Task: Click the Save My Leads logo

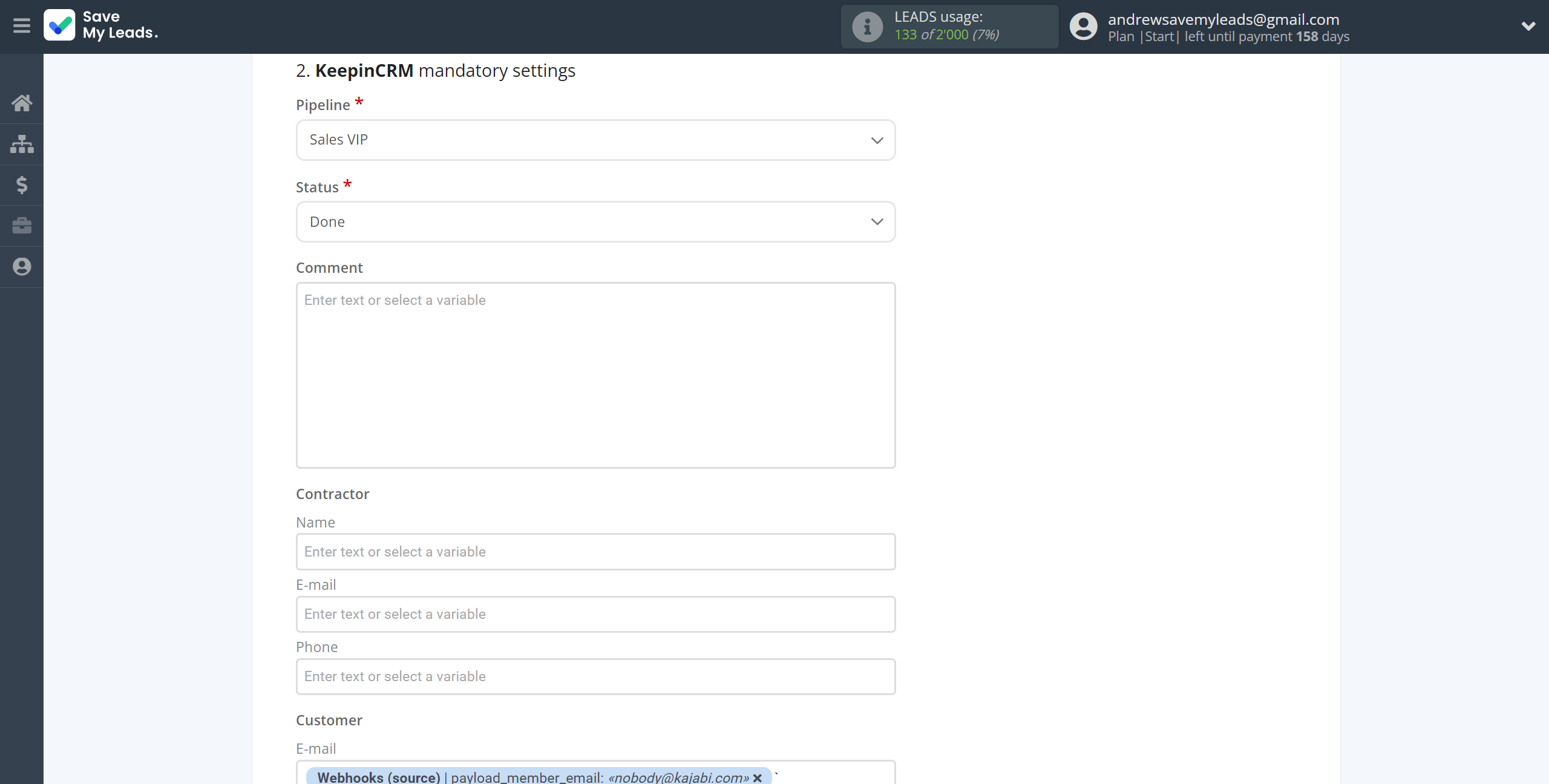Action: coord(101,25)
